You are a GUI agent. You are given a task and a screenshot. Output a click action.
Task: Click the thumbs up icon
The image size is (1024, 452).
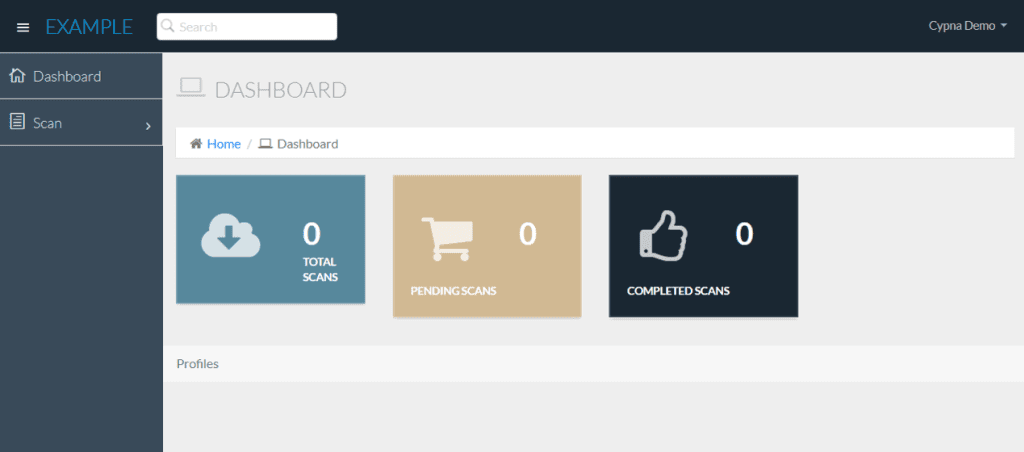pyautogui.click(x=664, y=236)
